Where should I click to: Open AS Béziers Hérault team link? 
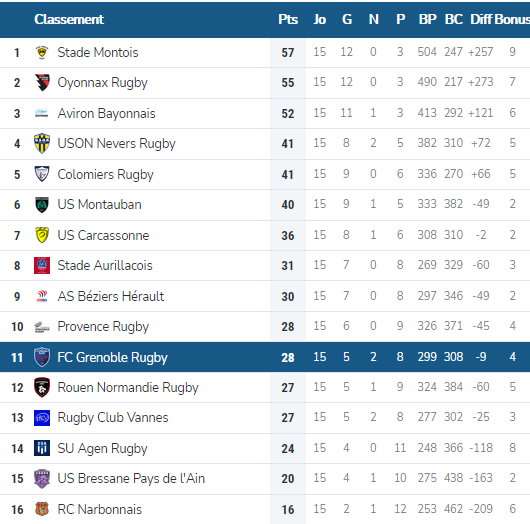[111, 296]
